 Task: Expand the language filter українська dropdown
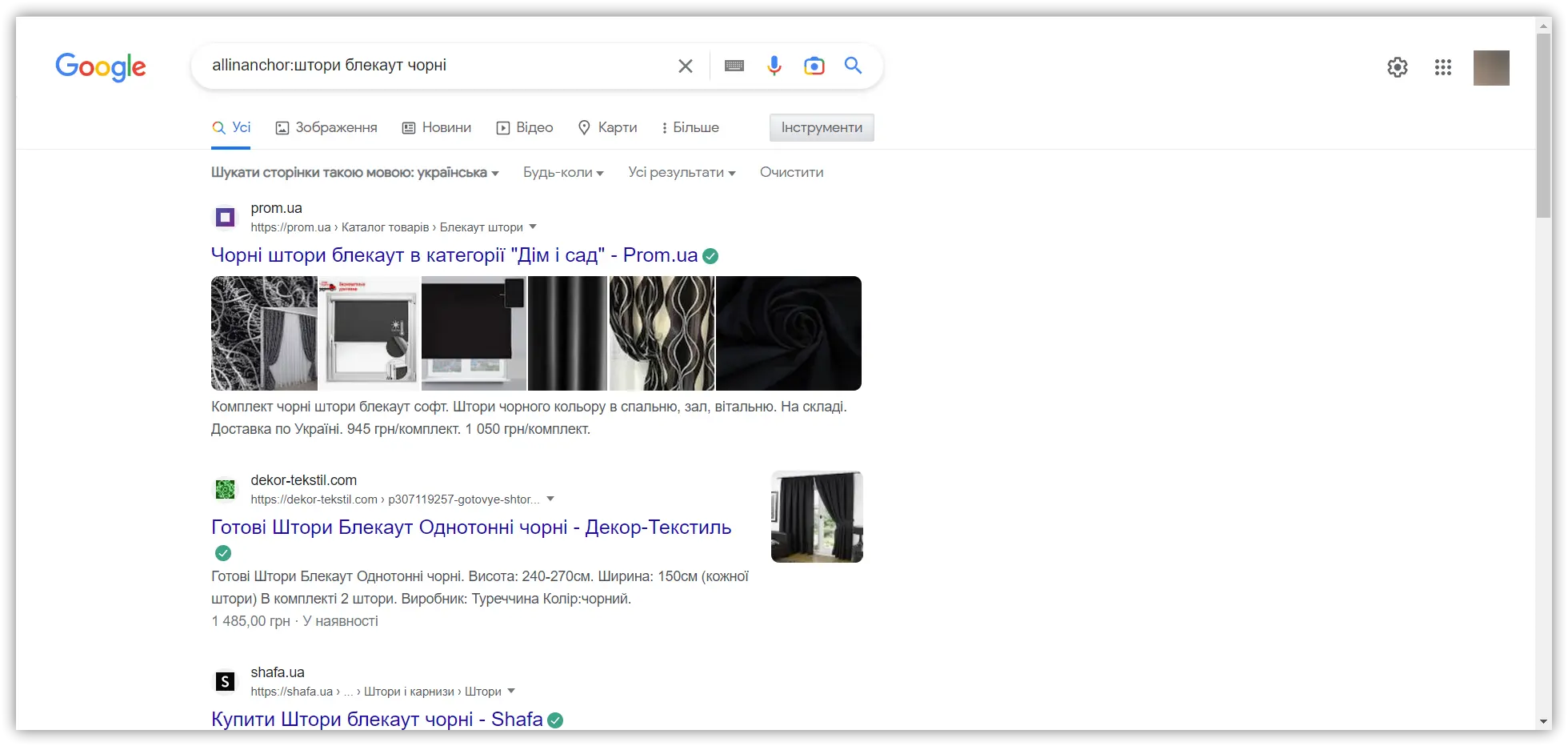[x=355, y=172]
